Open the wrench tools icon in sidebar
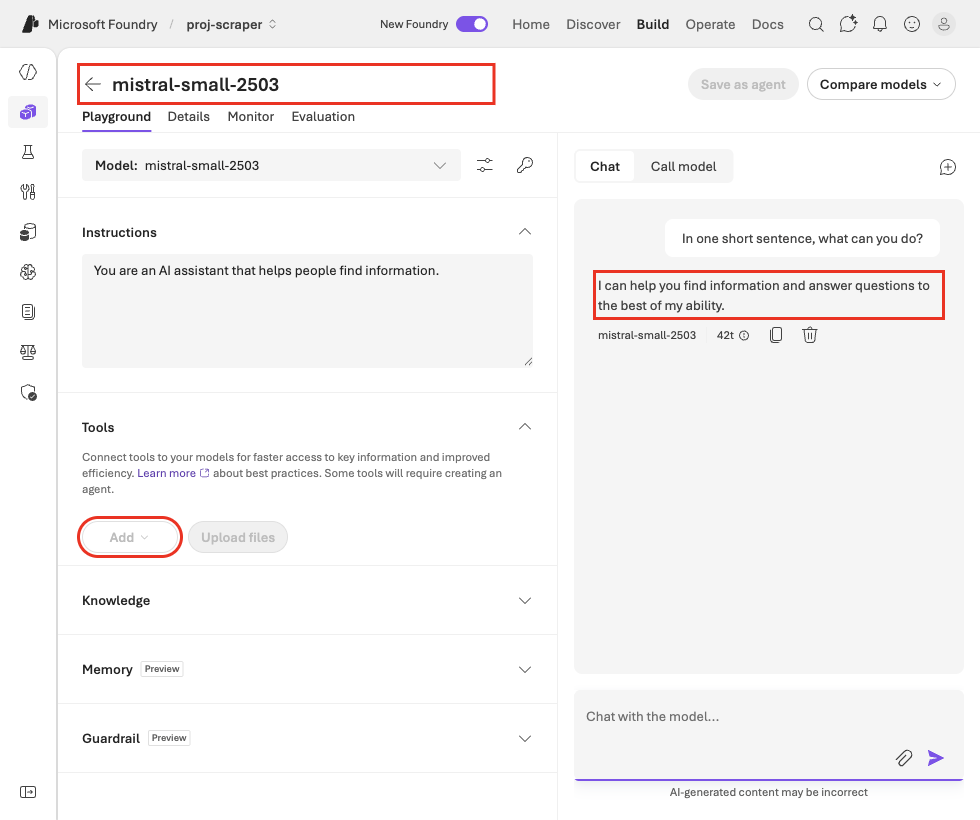Viewport: 980px width, 820px height. point(28,192)
